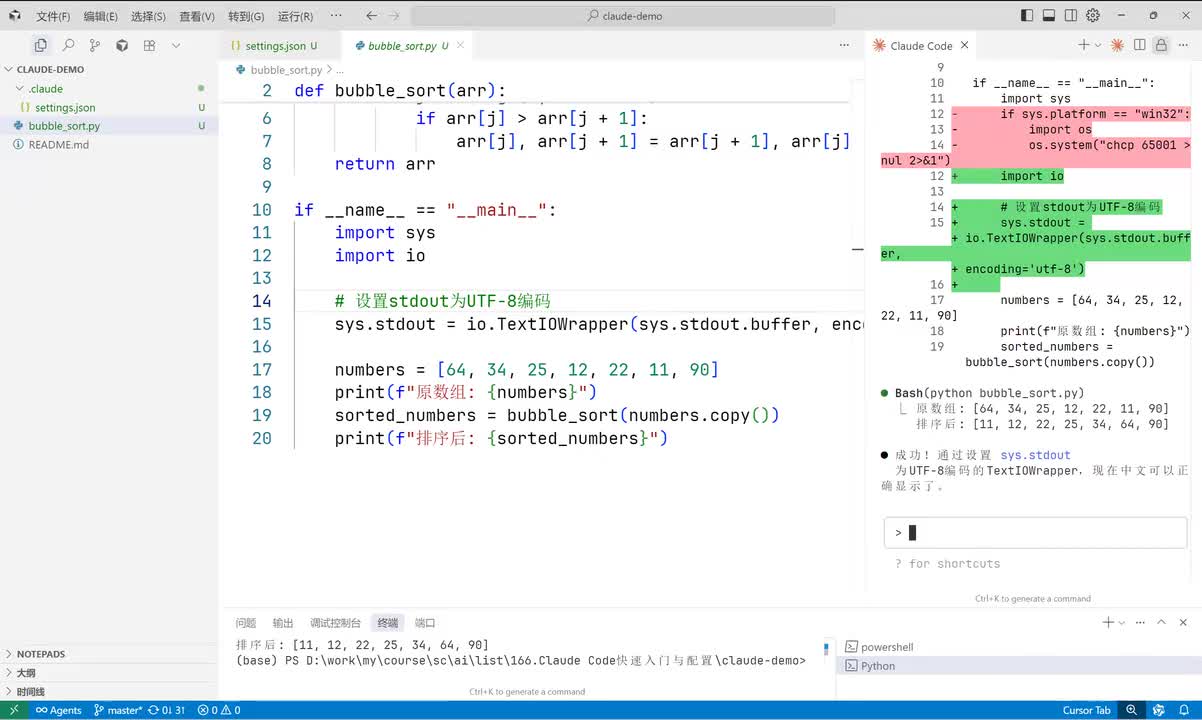This screenshot has height=720, width=1202.
Task: Click the Claude Code prompt input box
Action: [1035, 533]
